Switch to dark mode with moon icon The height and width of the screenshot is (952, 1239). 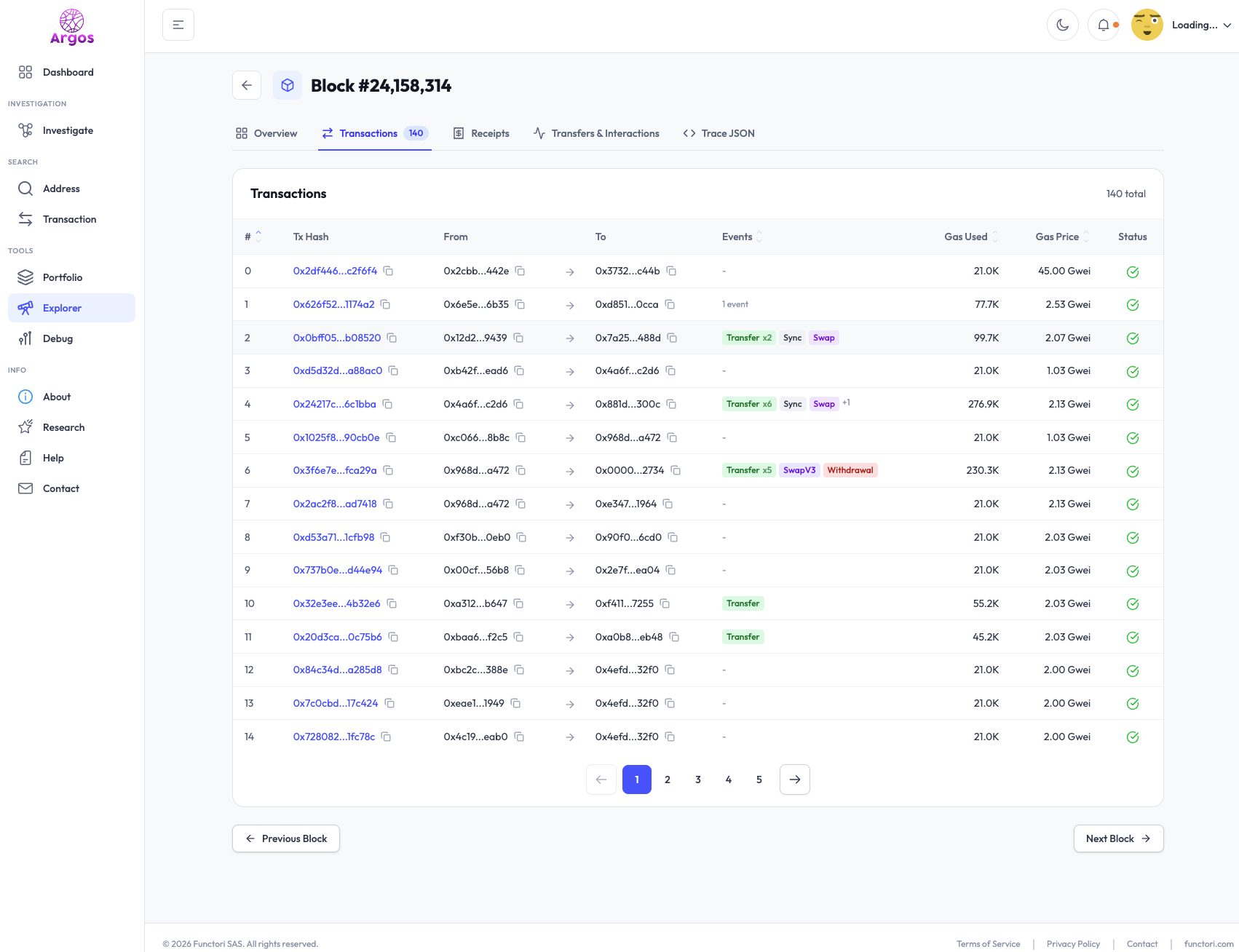pyautogui.click(x=1063, y=25)
